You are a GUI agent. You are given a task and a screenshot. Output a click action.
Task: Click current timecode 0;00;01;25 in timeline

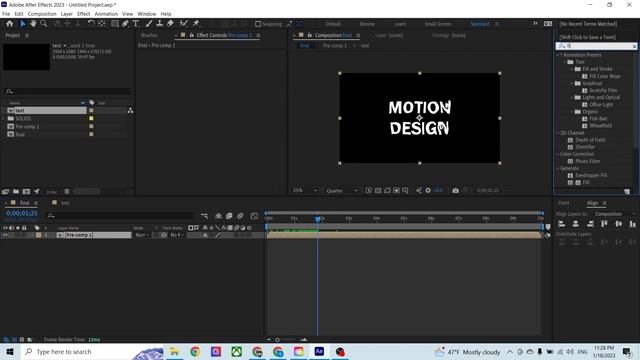(22, 213)
